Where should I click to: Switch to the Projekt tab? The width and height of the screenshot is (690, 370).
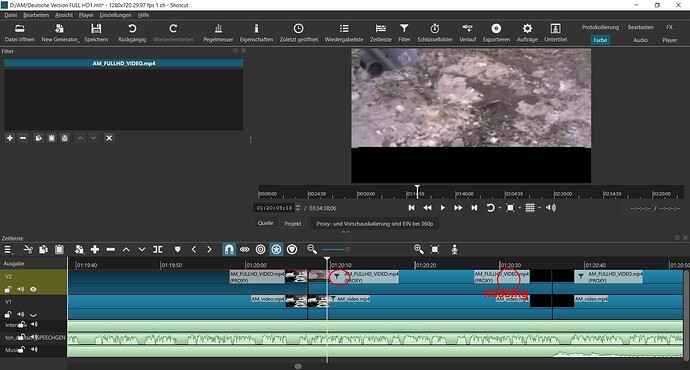tap(293, 223)
